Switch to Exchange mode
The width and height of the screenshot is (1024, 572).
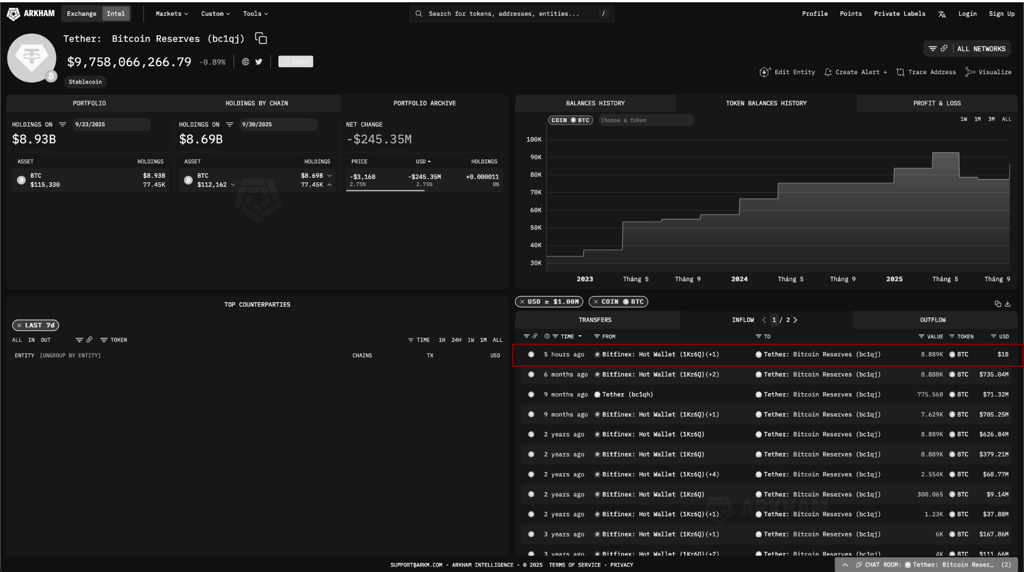[x=81, y=13]
